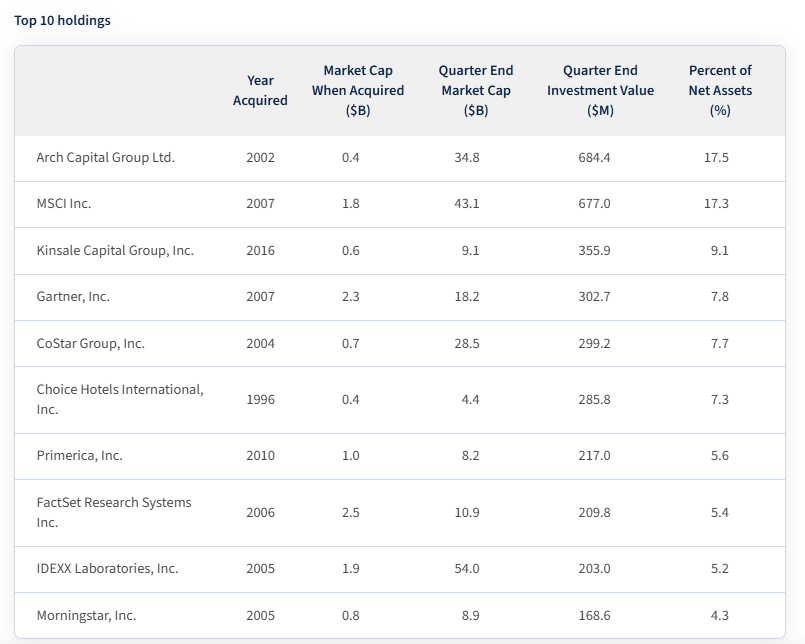The width and height of the screenshot is (805, 644).
Task: Click the 302.7 investment value cell
Action: (x=595, y=297)
